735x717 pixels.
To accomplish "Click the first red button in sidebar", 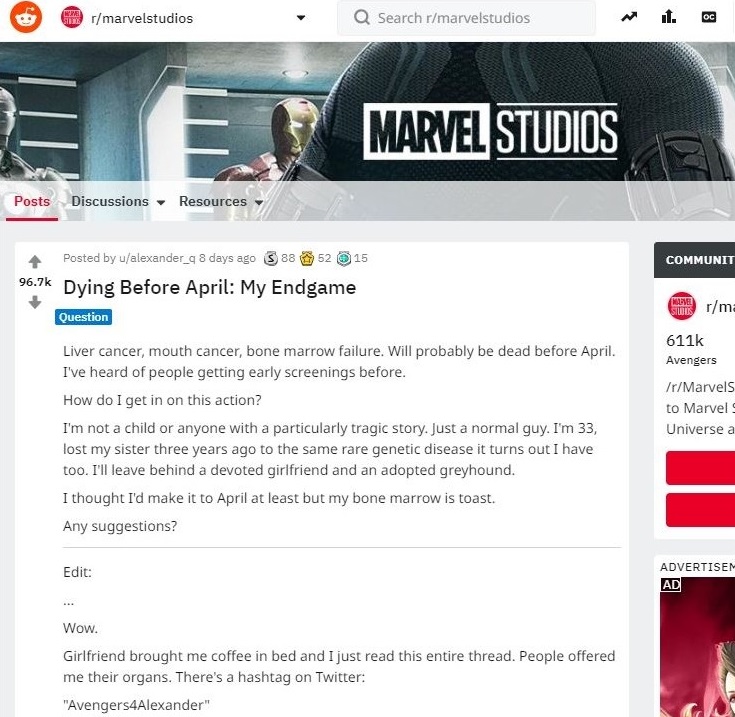I will pos(700,468).
